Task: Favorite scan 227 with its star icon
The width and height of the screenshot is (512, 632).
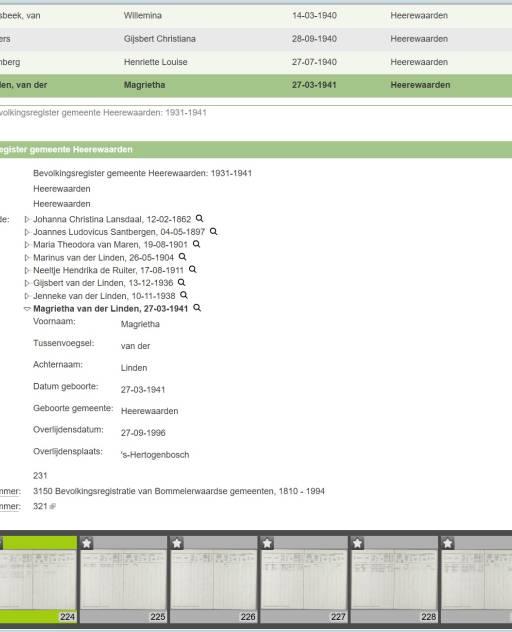Action: [x=267, y=543]
